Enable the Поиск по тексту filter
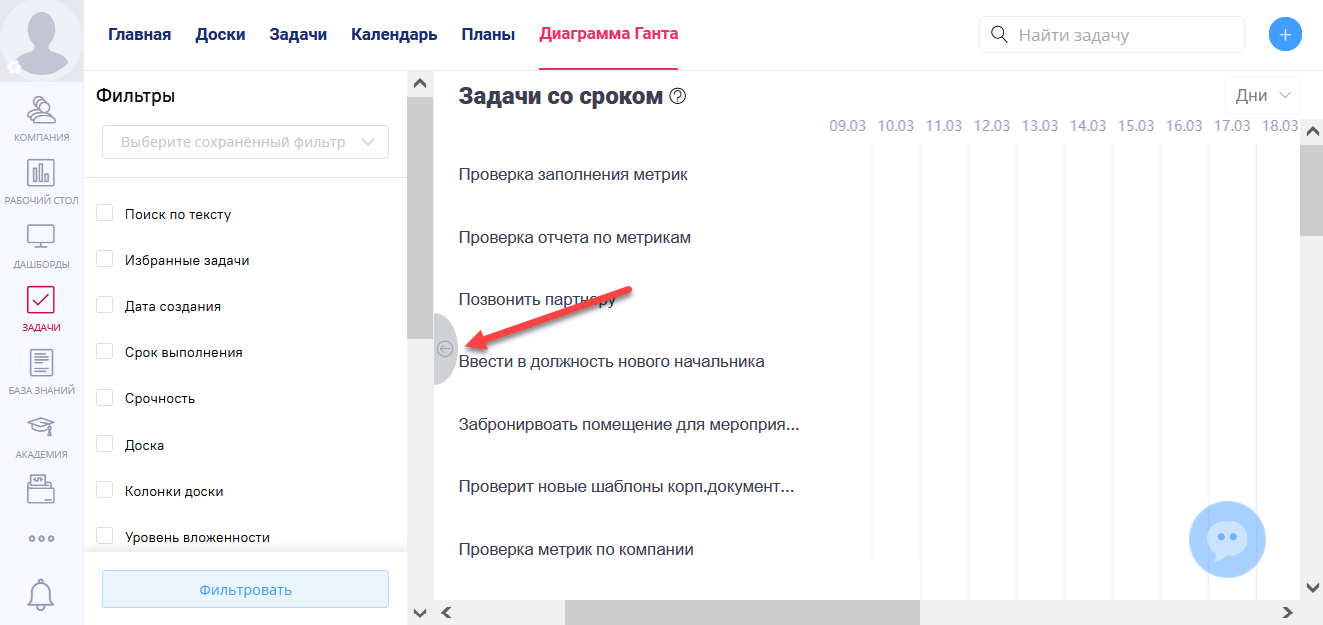Screen dimensions: 1323x625 click(104, 213)
